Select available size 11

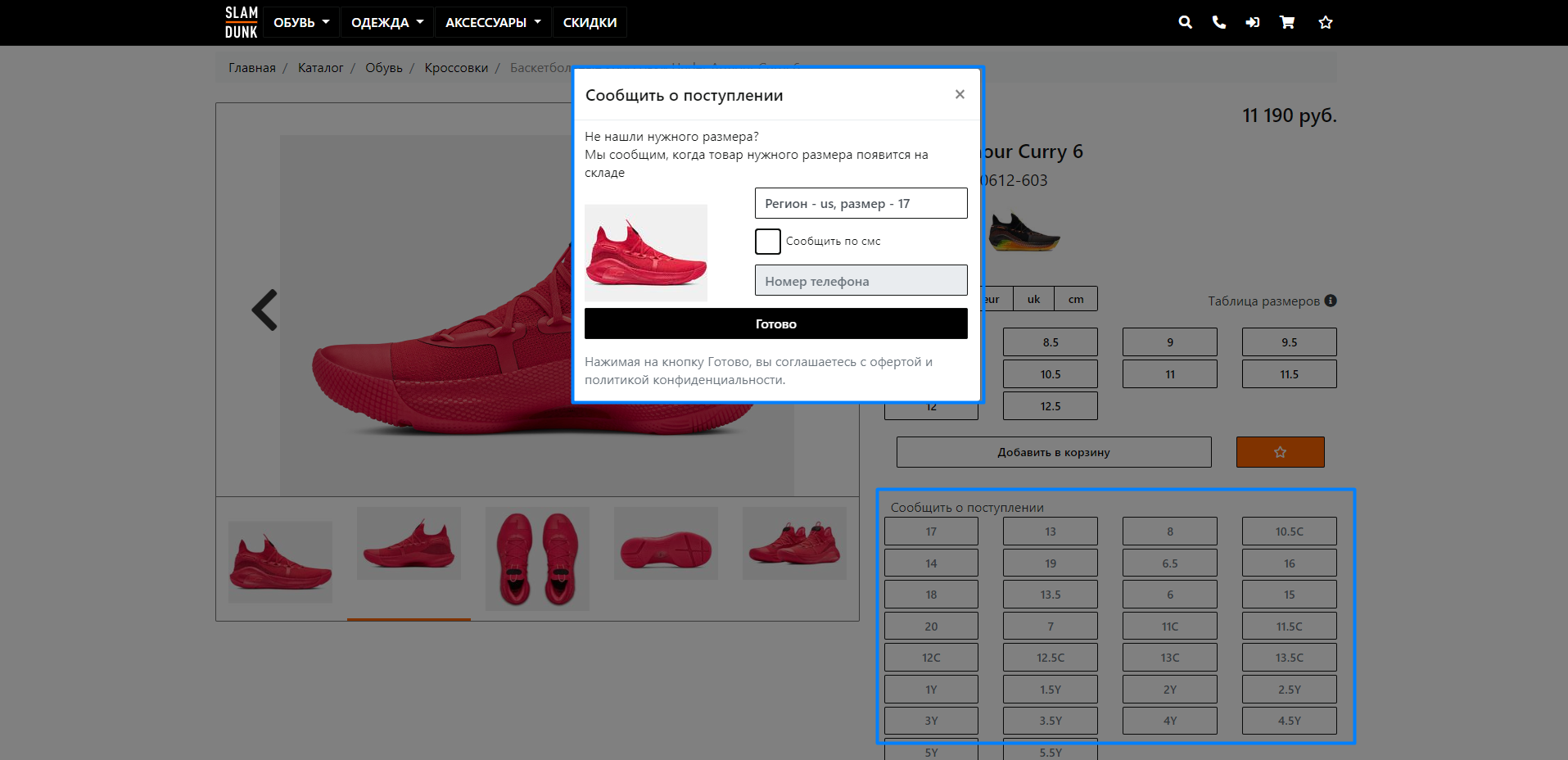pos(1170,374)
